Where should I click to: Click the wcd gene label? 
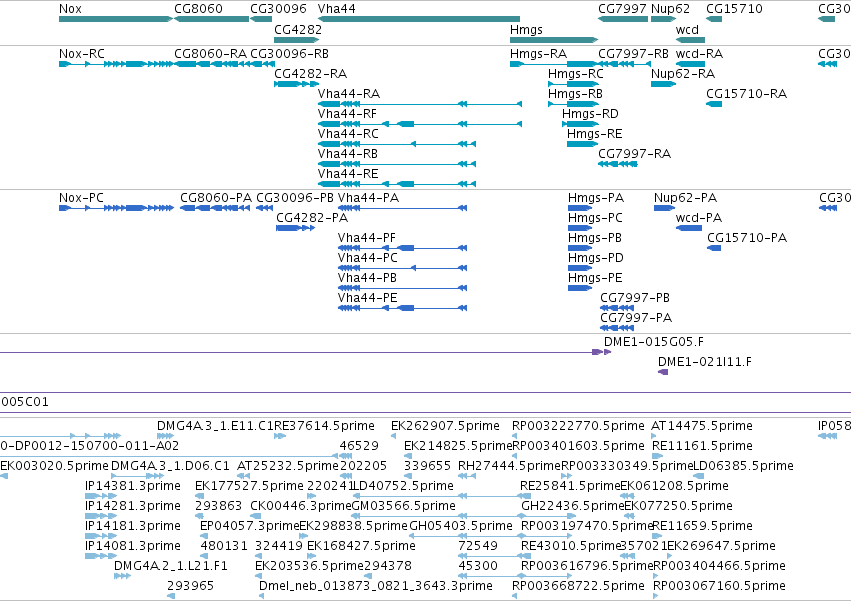tap(687, 30)
